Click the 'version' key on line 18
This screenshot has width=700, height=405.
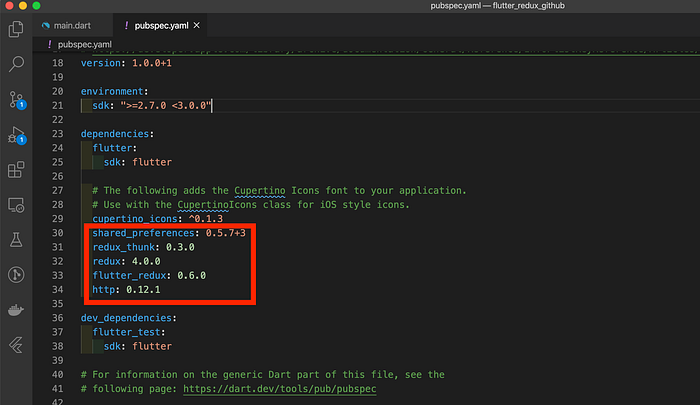coord(100,63)
